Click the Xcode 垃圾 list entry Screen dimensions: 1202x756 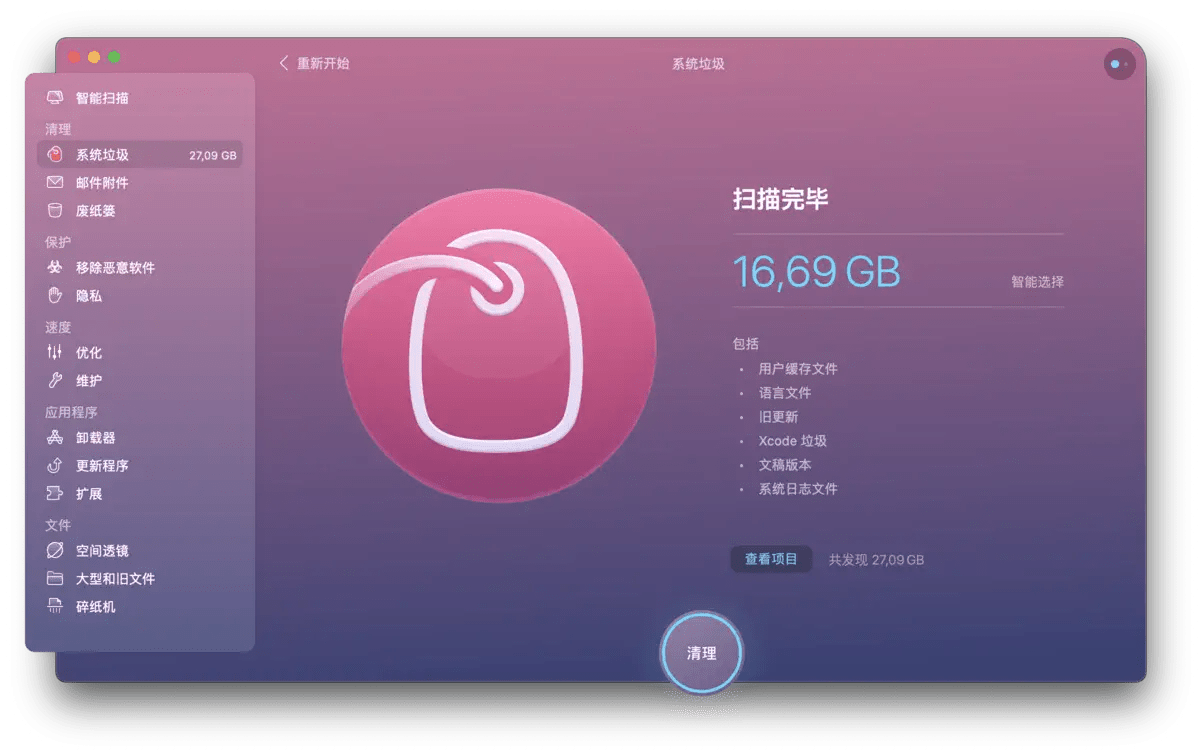pos(792,441)
